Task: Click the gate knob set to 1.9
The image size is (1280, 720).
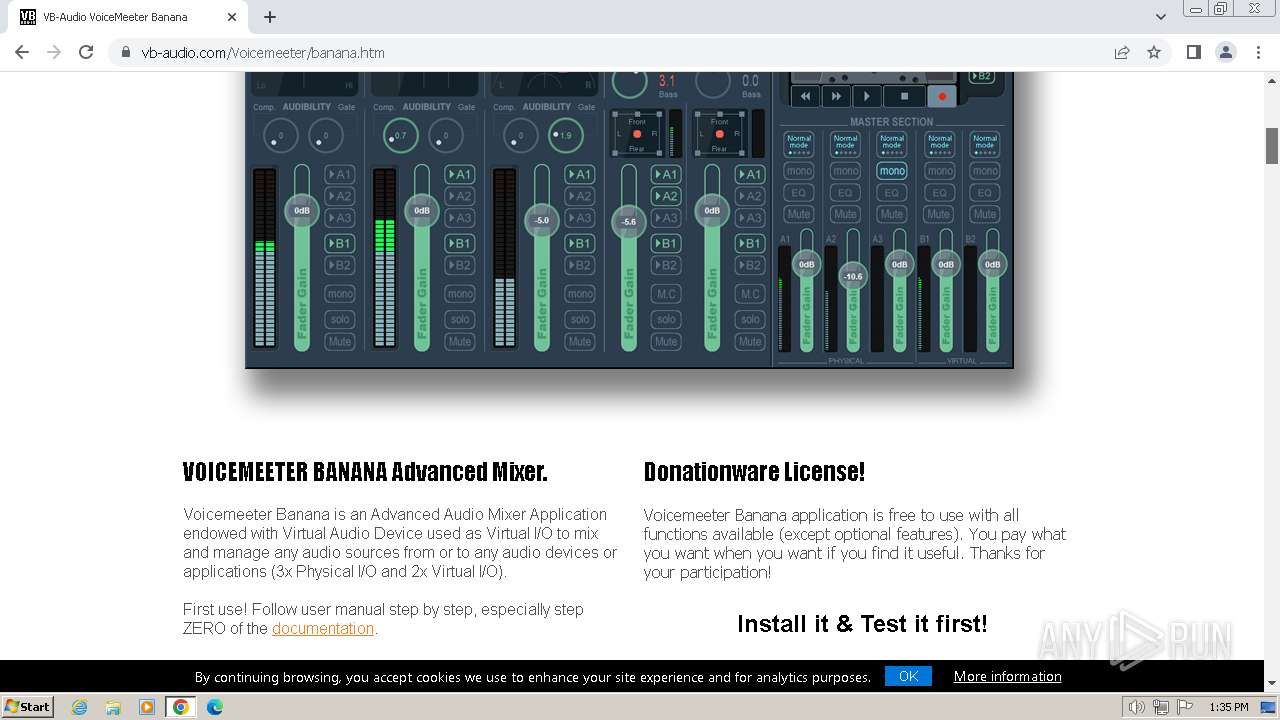Action: click(565, 135)
